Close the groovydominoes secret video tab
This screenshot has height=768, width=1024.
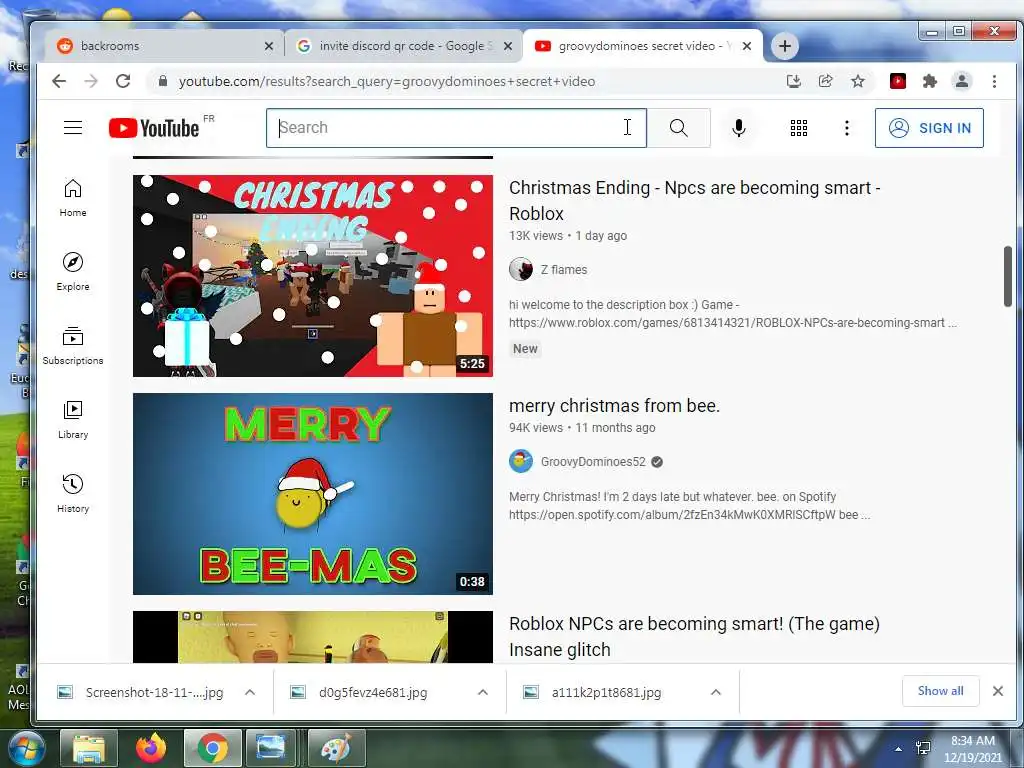747,46
